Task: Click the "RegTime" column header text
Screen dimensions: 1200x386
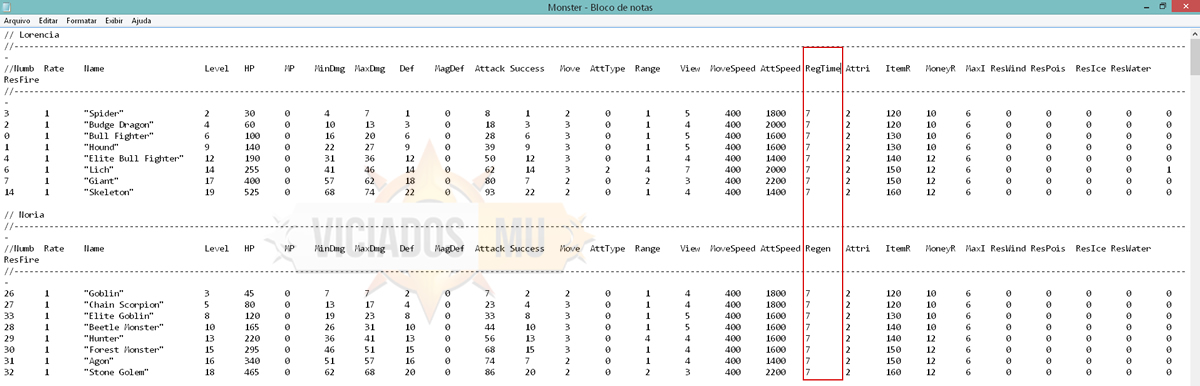Action: pyautogui.click(x=822, y=68)
